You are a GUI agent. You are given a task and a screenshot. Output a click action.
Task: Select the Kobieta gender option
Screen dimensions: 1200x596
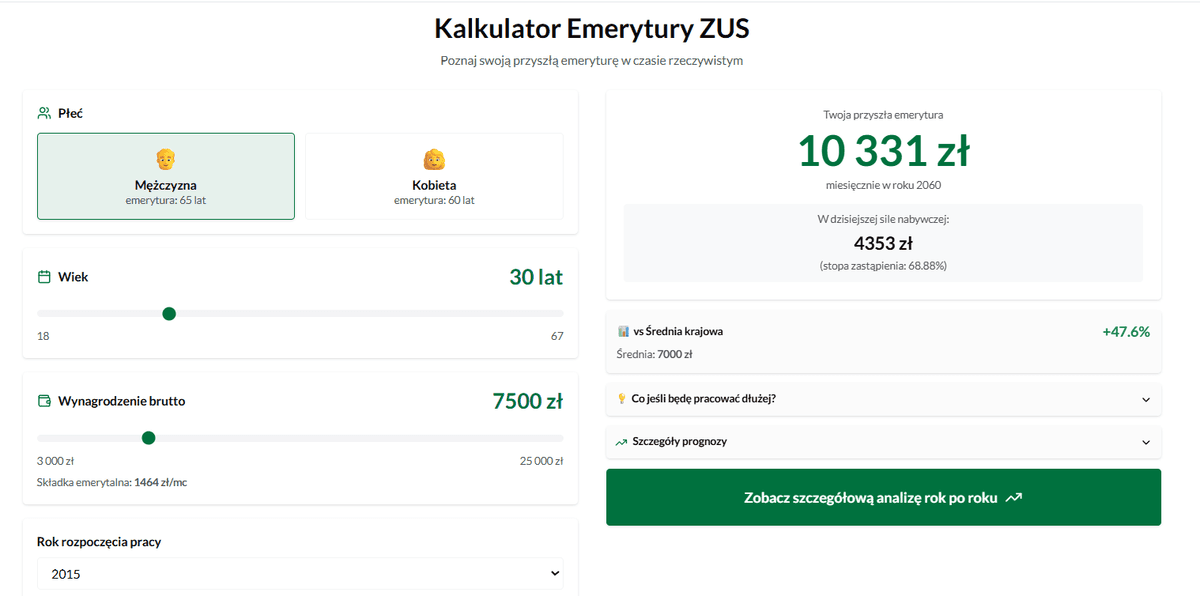pos(432,175)
